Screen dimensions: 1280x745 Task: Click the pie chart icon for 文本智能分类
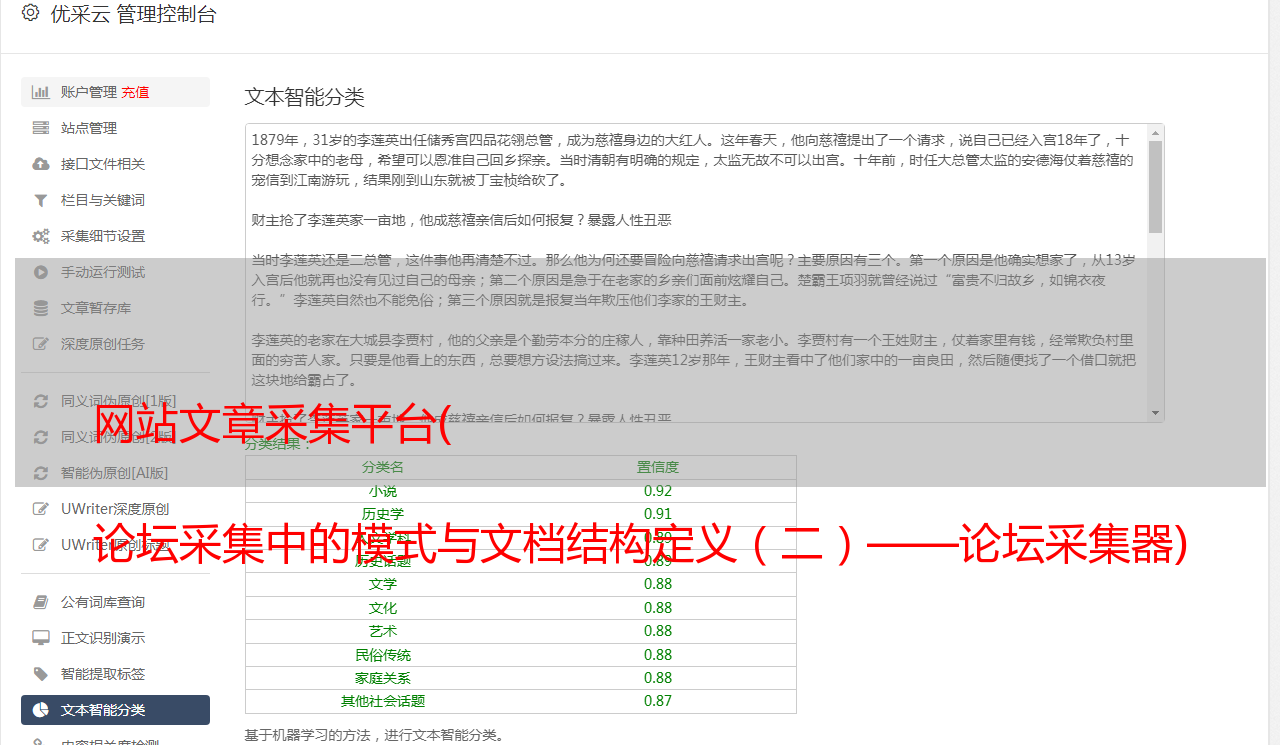tap(41, 710)
